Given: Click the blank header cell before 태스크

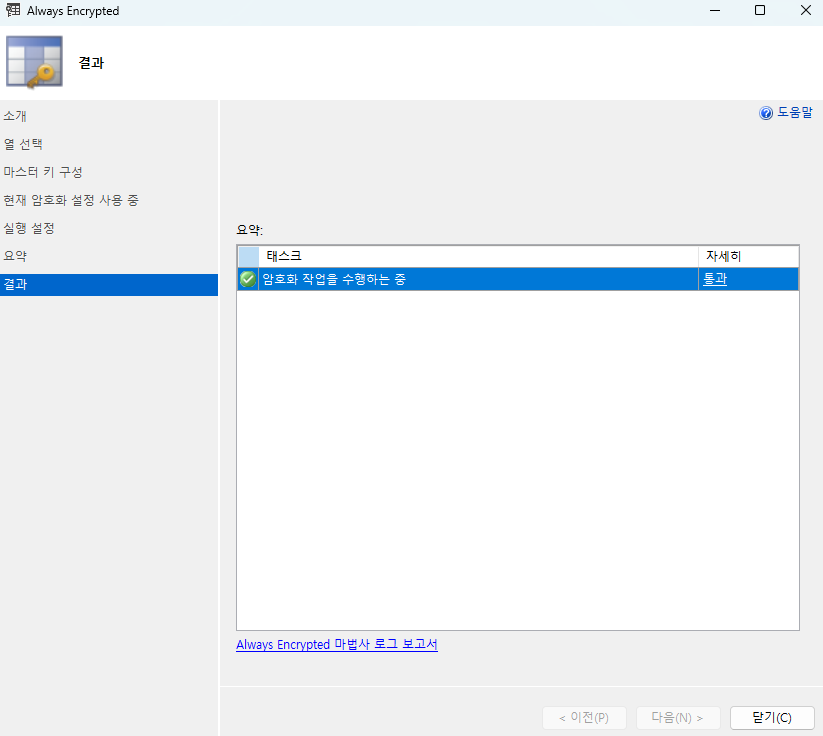Looking at the screenshot, I should tap(249, 257).
